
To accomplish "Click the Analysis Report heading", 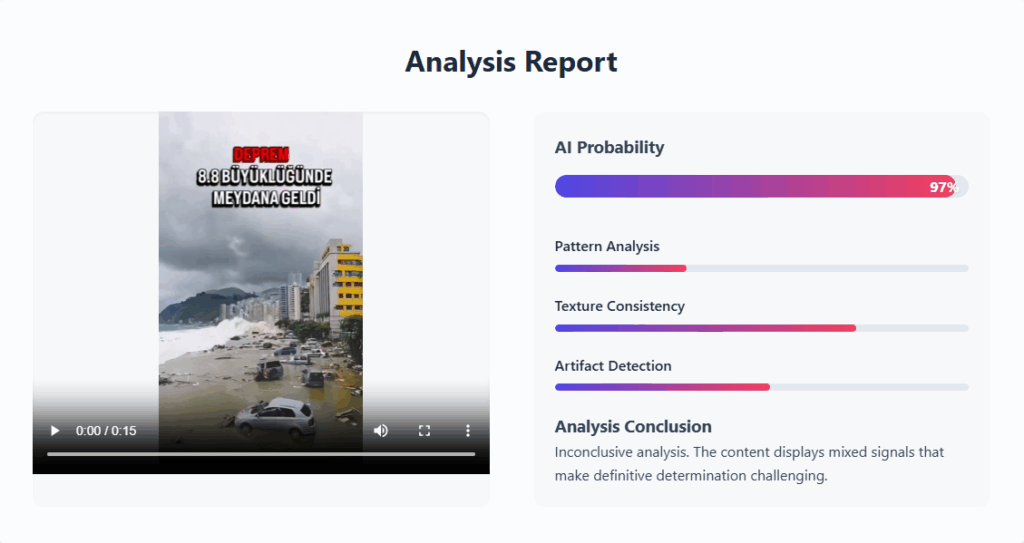I will click(511, 62).
